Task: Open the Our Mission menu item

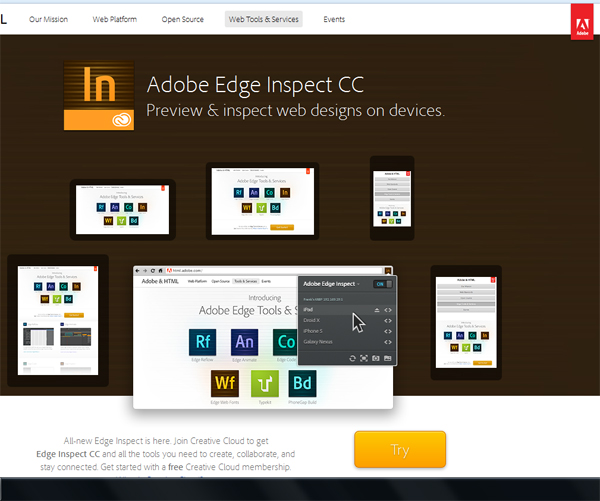Action: click(49, 19)
